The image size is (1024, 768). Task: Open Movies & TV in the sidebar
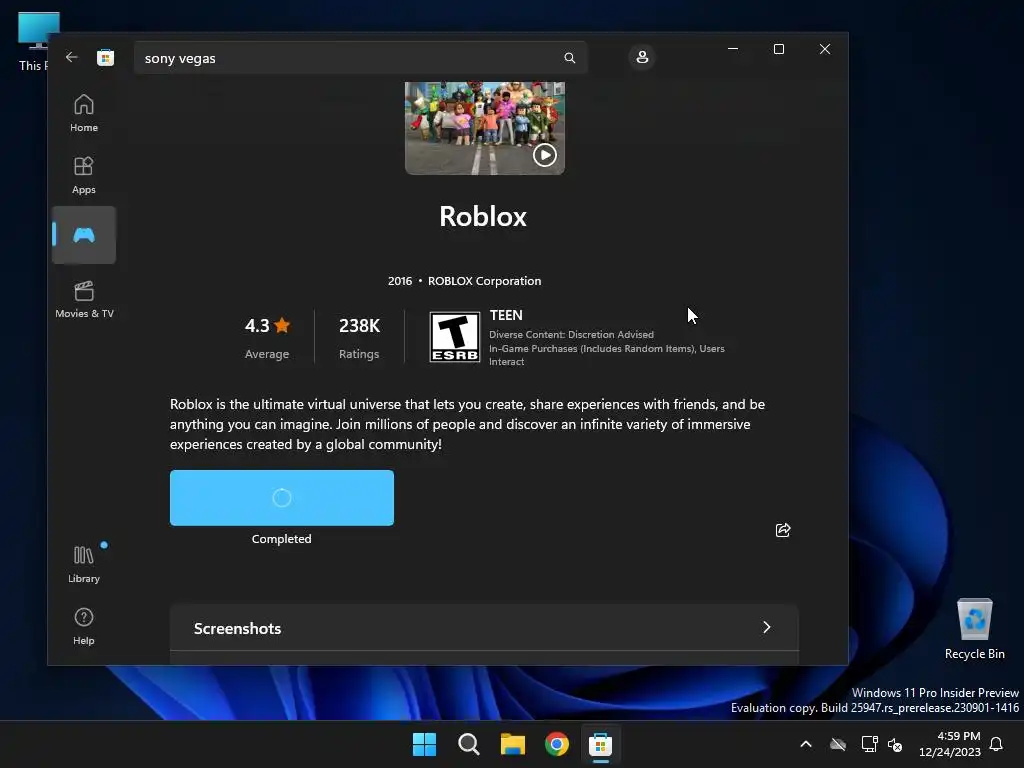point(84,299)
